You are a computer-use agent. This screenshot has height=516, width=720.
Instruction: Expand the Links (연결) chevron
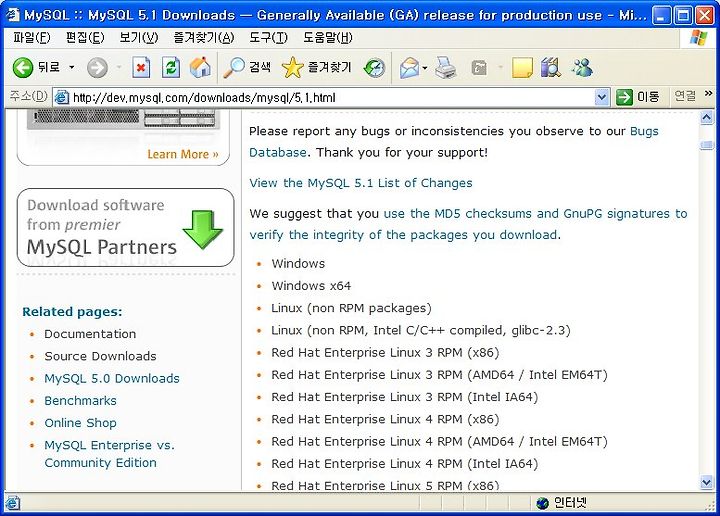tap(709, 94)
